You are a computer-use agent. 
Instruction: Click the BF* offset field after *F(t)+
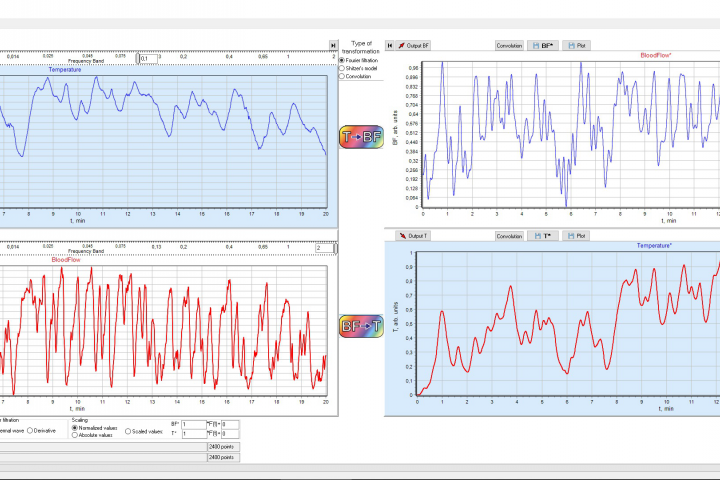click(x=230, y=424)
